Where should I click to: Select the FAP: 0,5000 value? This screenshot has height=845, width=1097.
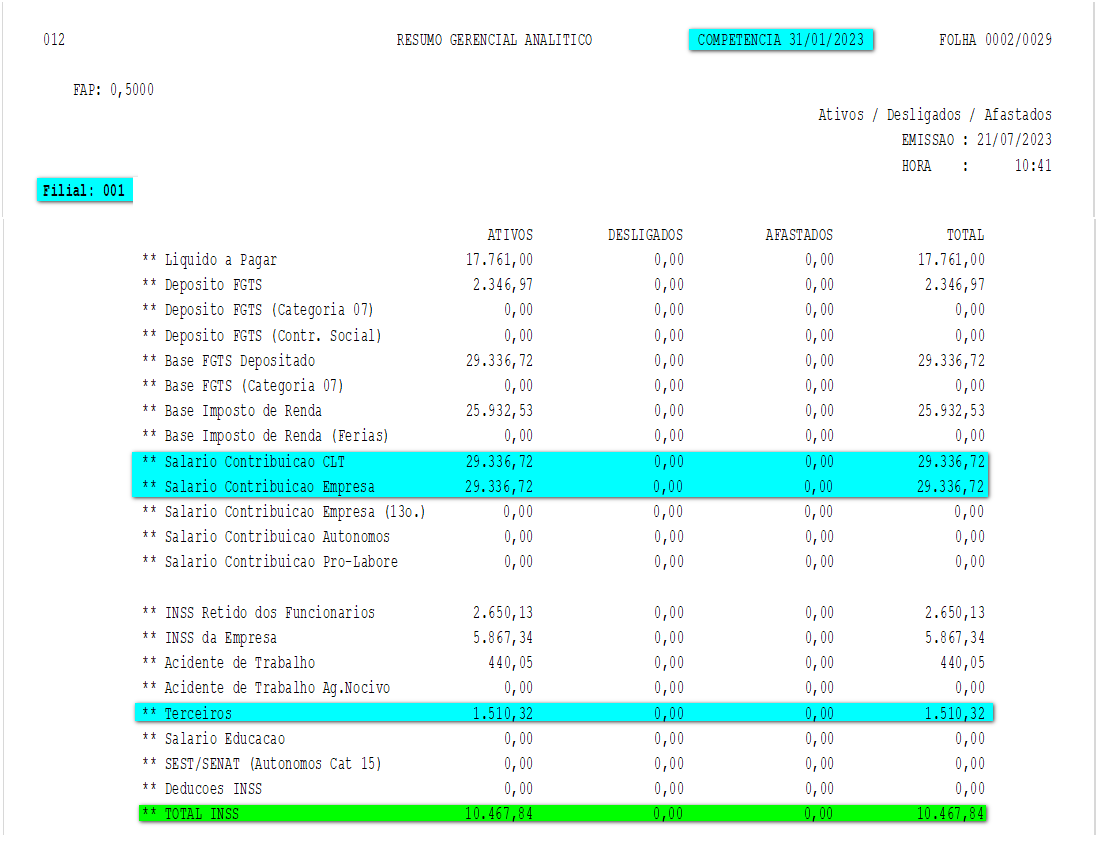(113, 90)
